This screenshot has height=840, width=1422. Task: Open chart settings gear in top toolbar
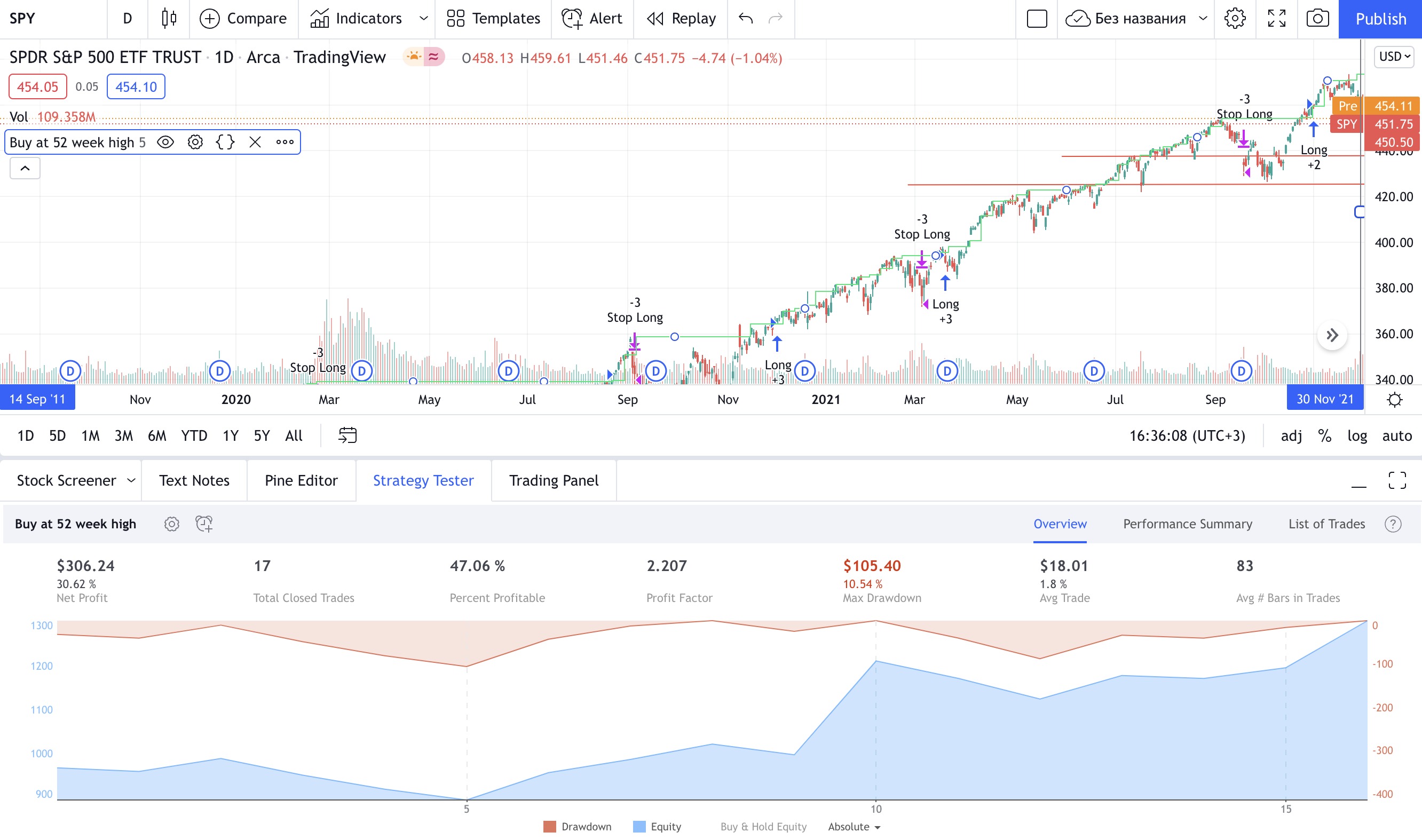[x=1235, y=19]
